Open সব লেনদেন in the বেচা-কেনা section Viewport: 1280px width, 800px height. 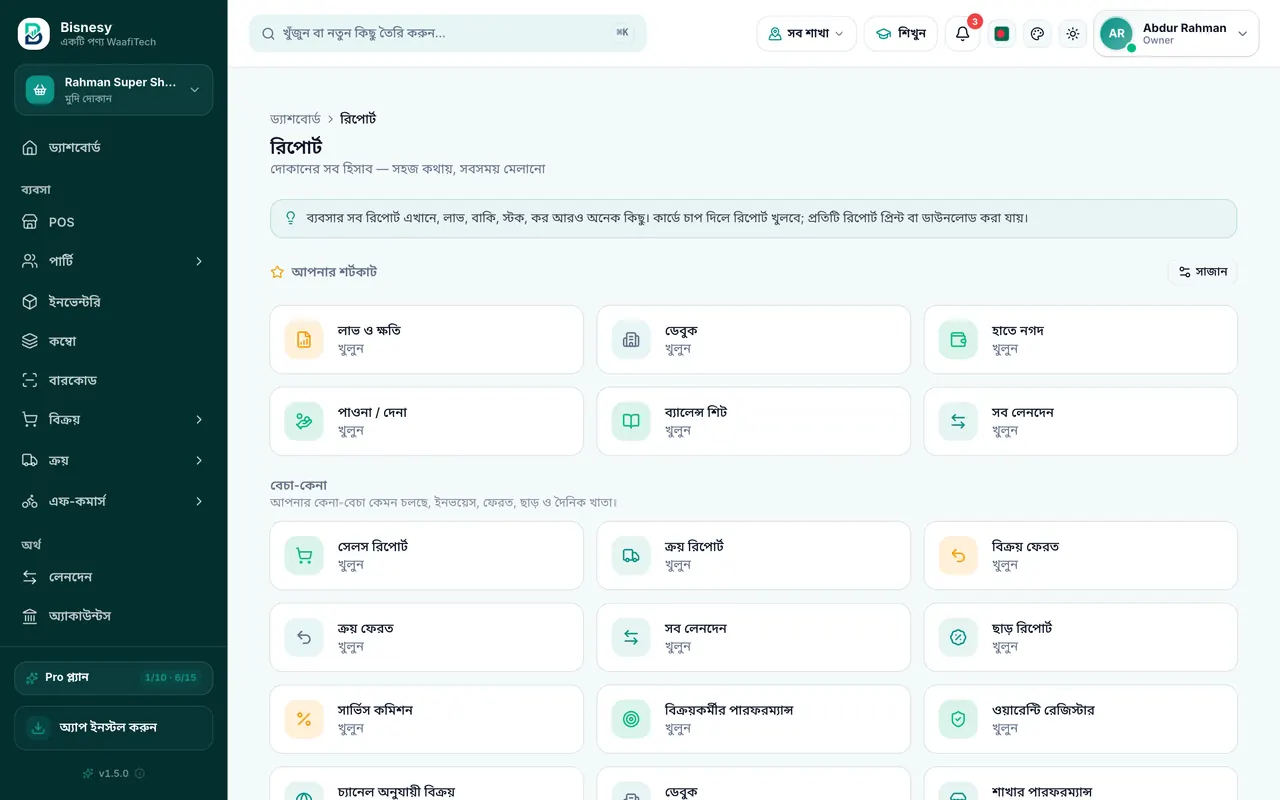[x=754, y=638]
